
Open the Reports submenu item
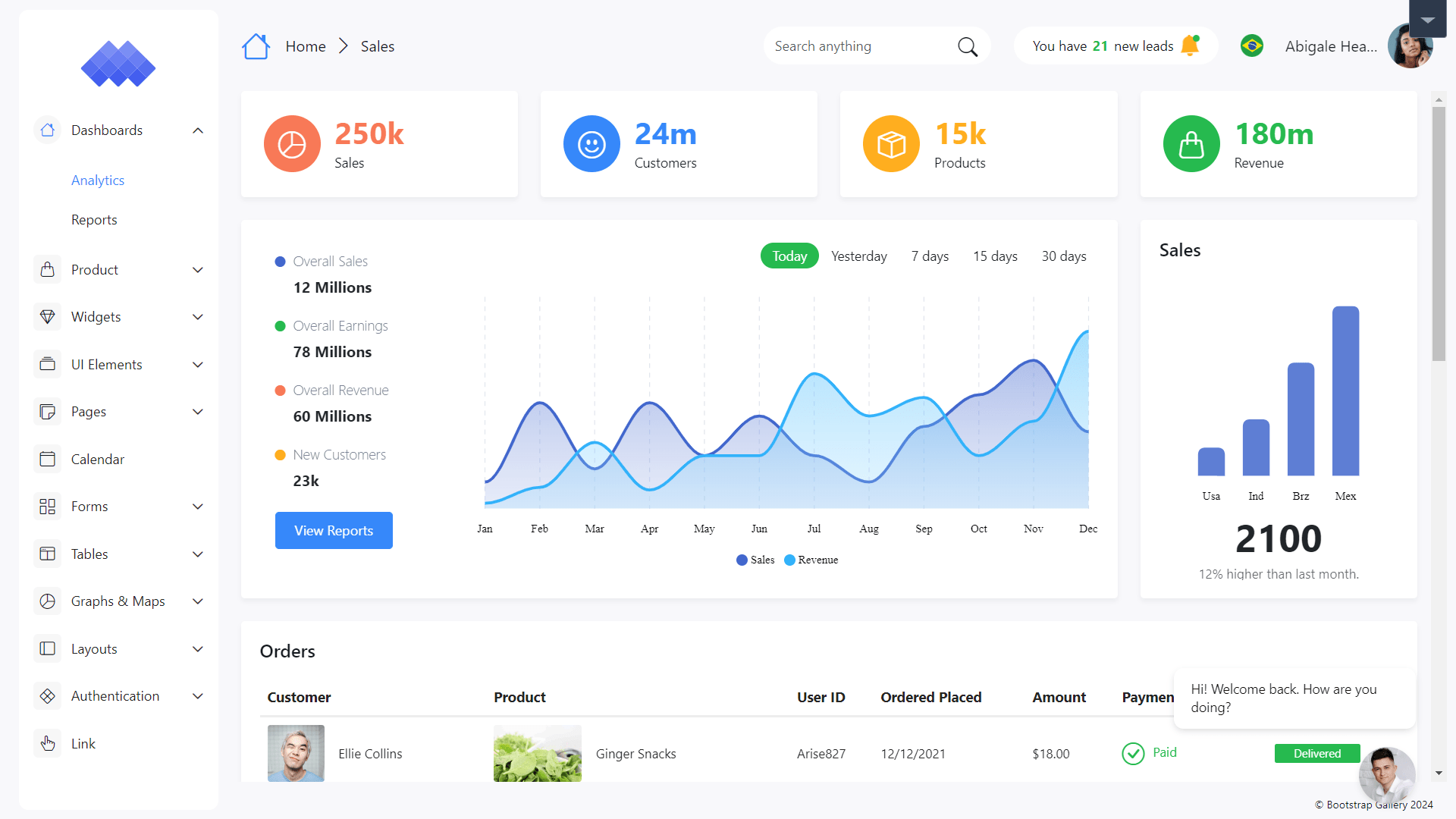[x=94, y=220]
